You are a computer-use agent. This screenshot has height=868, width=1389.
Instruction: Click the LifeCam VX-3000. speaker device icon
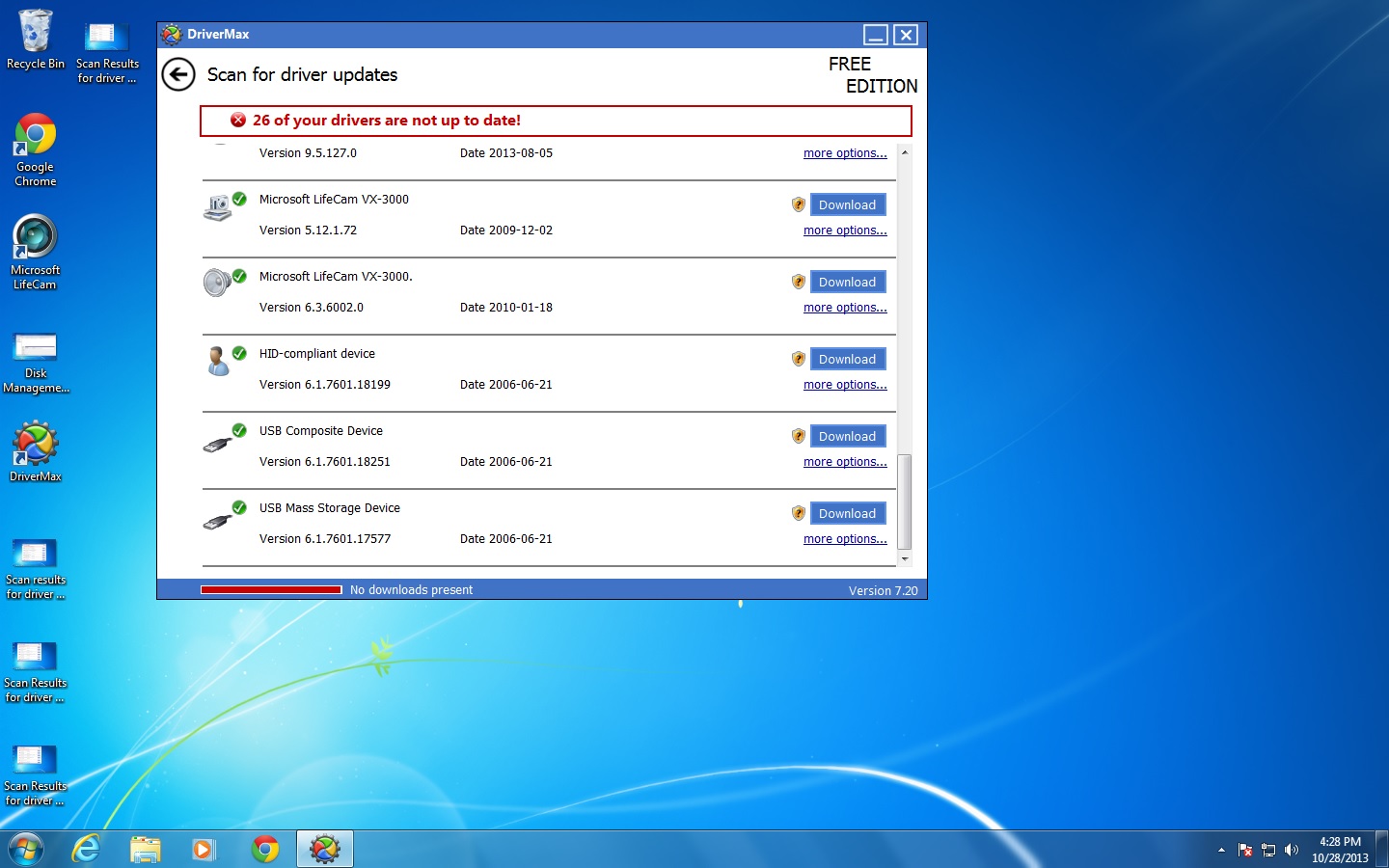(218, 283)
